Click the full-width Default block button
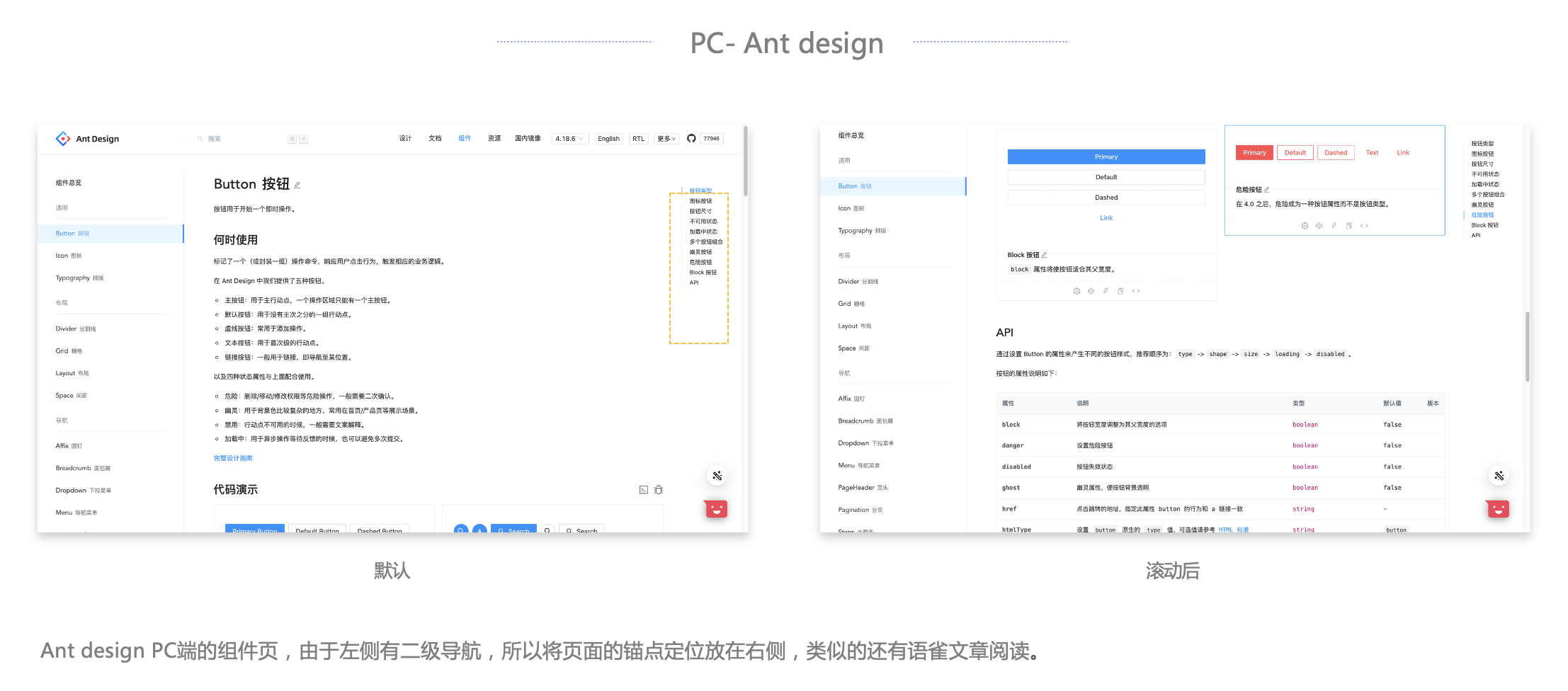 coord(1106,177)
